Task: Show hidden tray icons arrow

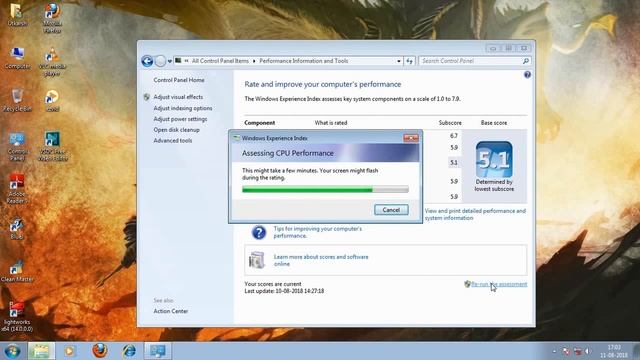Action: [x=554, y=351]
